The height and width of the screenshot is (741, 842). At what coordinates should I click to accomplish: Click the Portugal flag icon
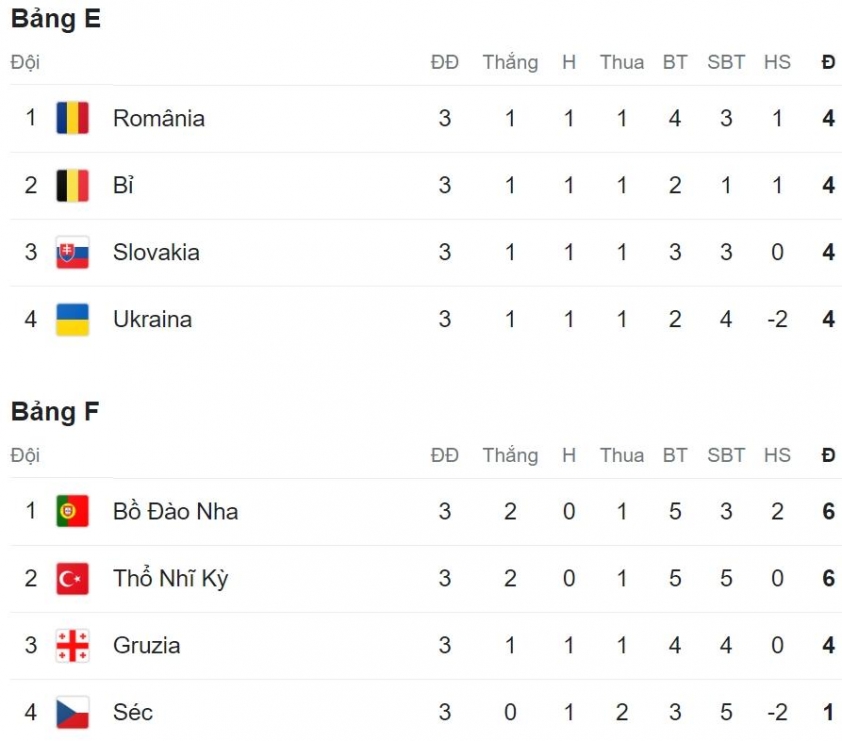72,511
